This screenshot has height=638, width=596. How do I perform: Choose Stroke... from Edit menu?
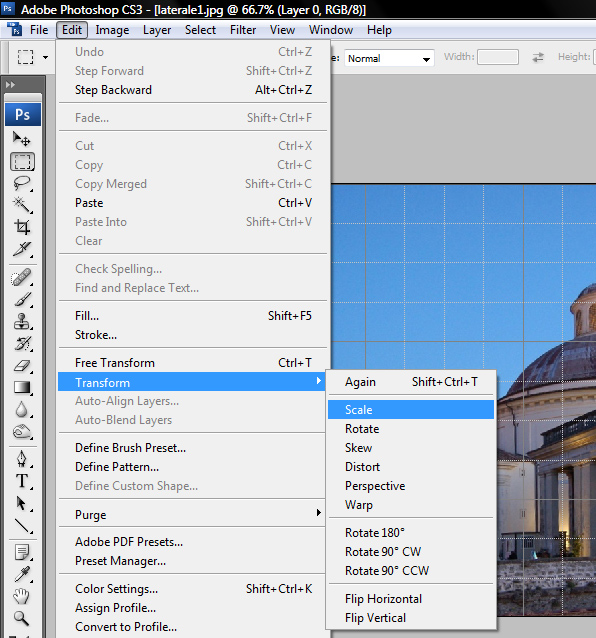point(193,335)
